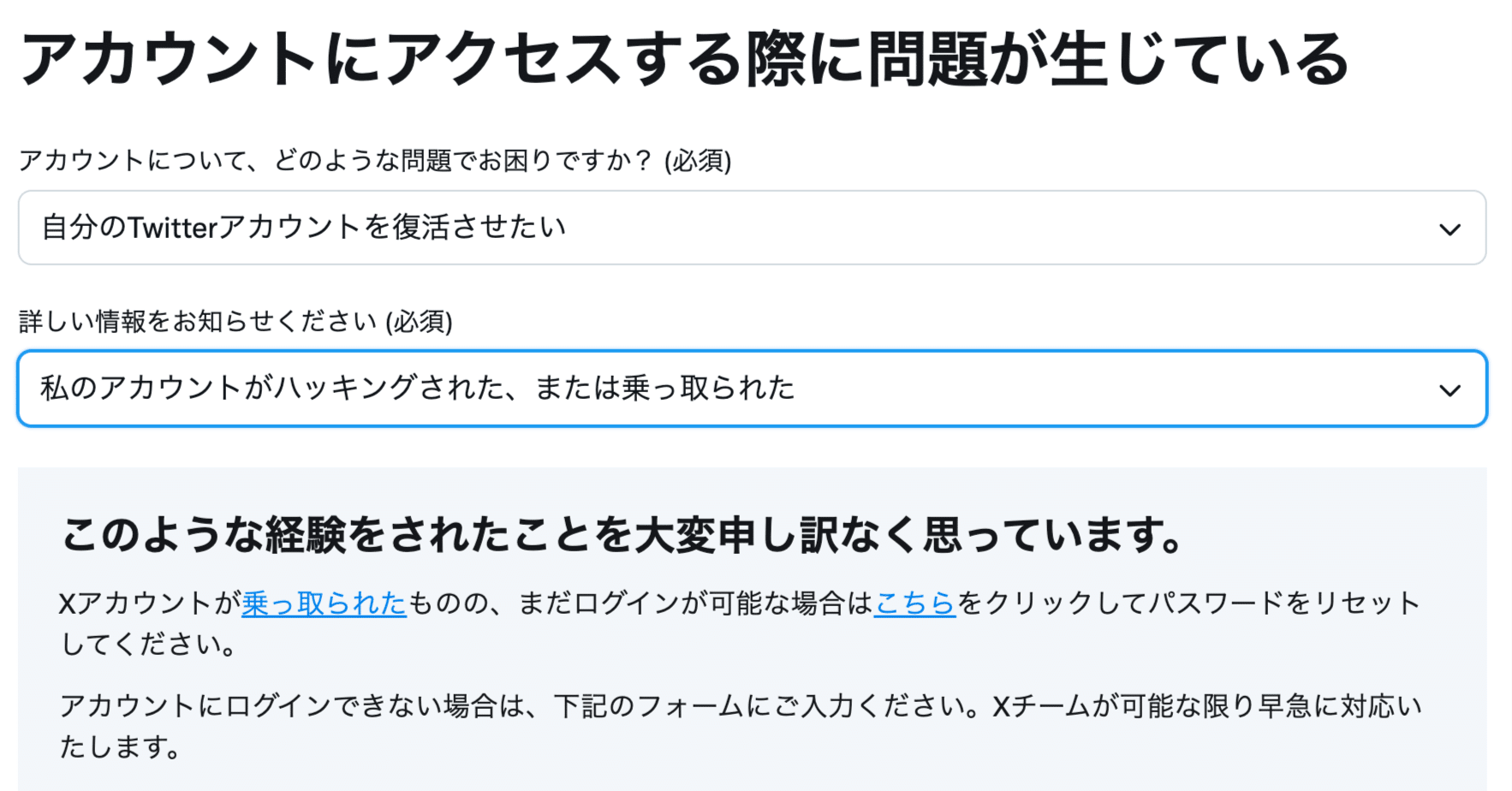Image resolution: width=1512 pixels, height=791 pixels.
Task: Select the first required question field
Action: [x=753, y=229]
